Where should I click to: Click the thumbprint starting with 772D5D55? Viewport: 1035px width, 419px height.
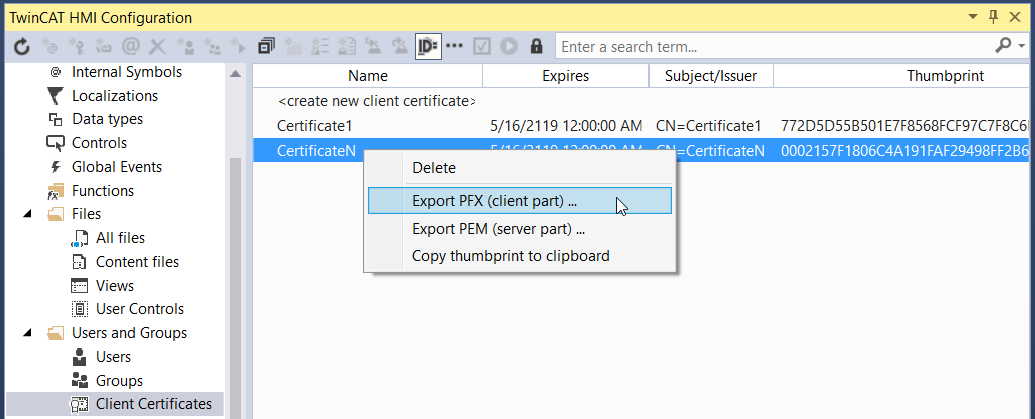[904, 125]
